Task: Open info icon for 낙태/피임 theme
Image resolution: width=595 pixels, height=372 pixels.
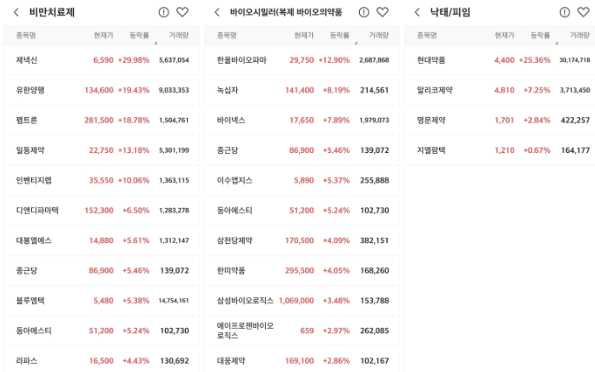Action: (565, 13)
